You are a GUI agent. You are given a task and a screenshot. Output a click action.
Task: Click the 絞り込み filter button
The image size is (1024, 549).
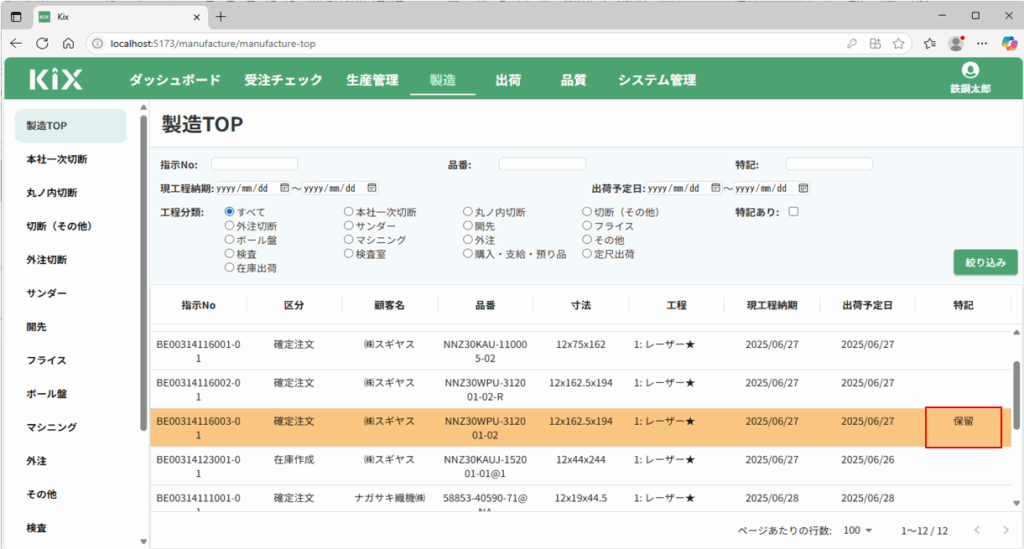[985, 262]
